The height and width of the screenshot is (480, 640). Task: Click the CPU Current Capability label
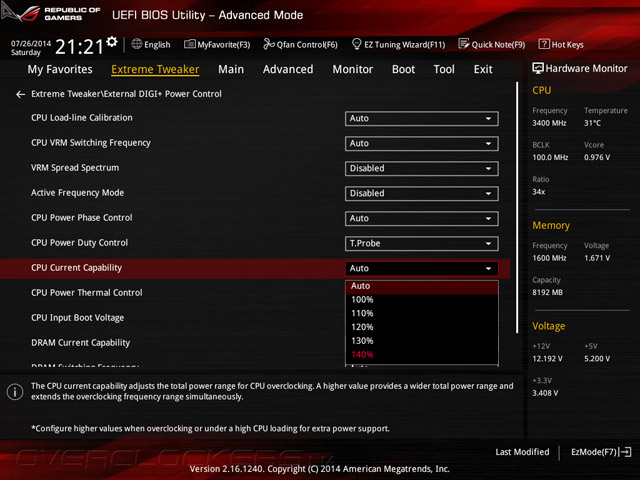[76, 268]
